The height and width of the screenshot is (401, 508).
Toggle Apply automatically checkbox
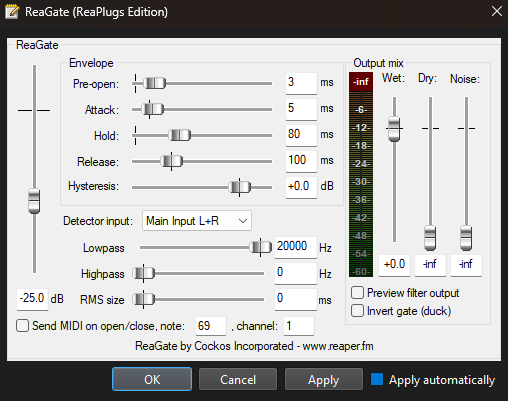click(x=377, y=379)
